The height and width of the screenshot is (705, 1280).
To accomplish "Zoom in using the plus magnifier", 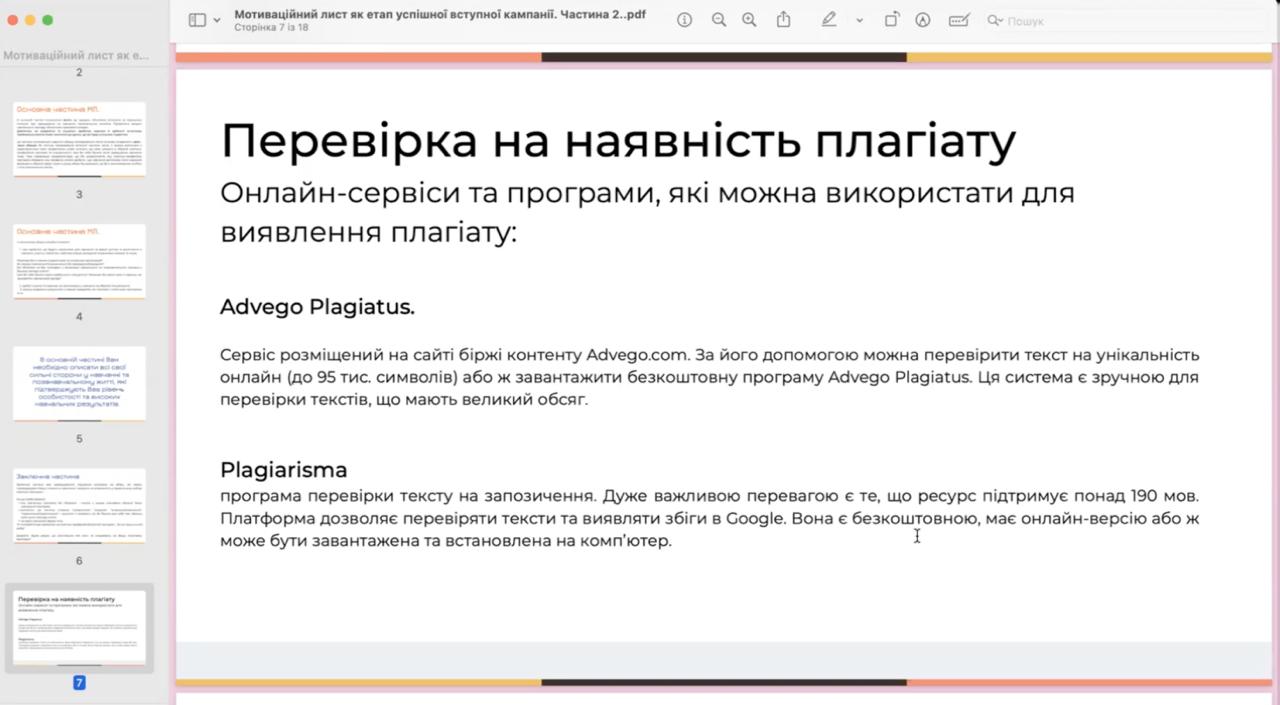I will [x=749, y=20].
